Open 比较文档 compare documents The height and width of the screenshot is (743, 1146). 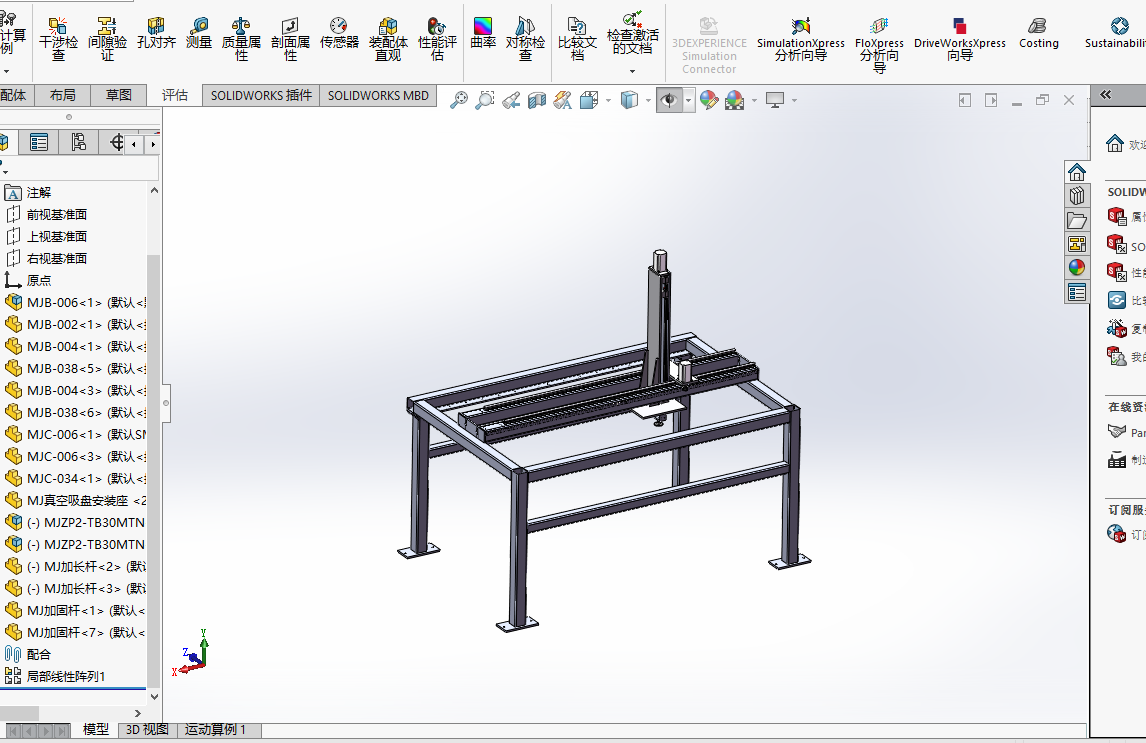(577, 39)
